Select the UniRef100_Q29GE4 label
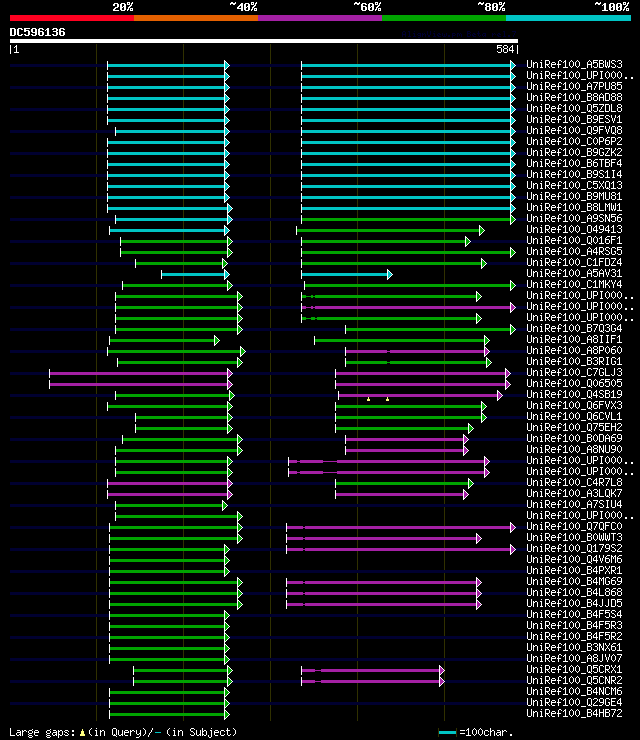 pos(574,703)
